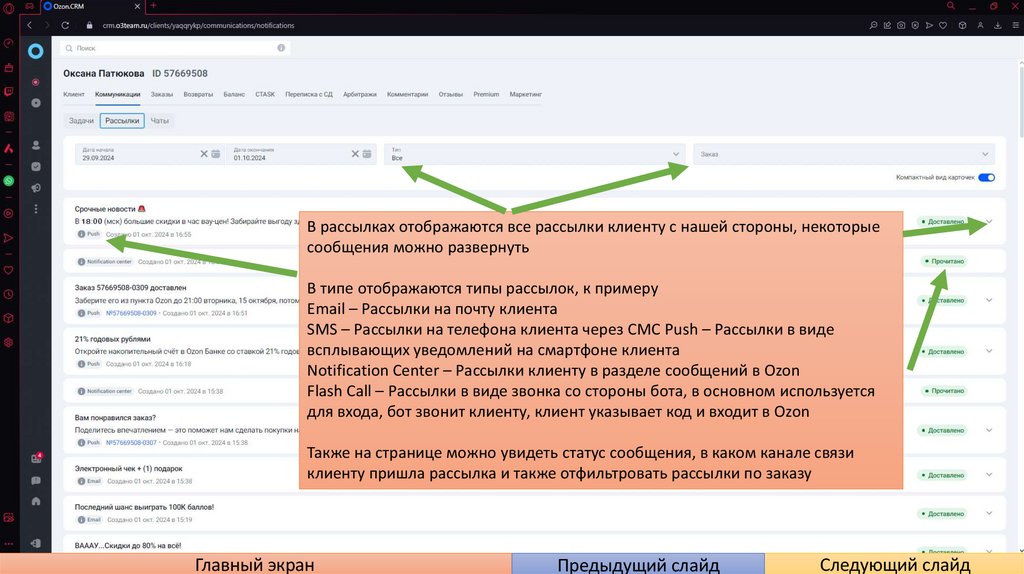
Task: Open browser downloads icon
Action: tap(998, 25)
